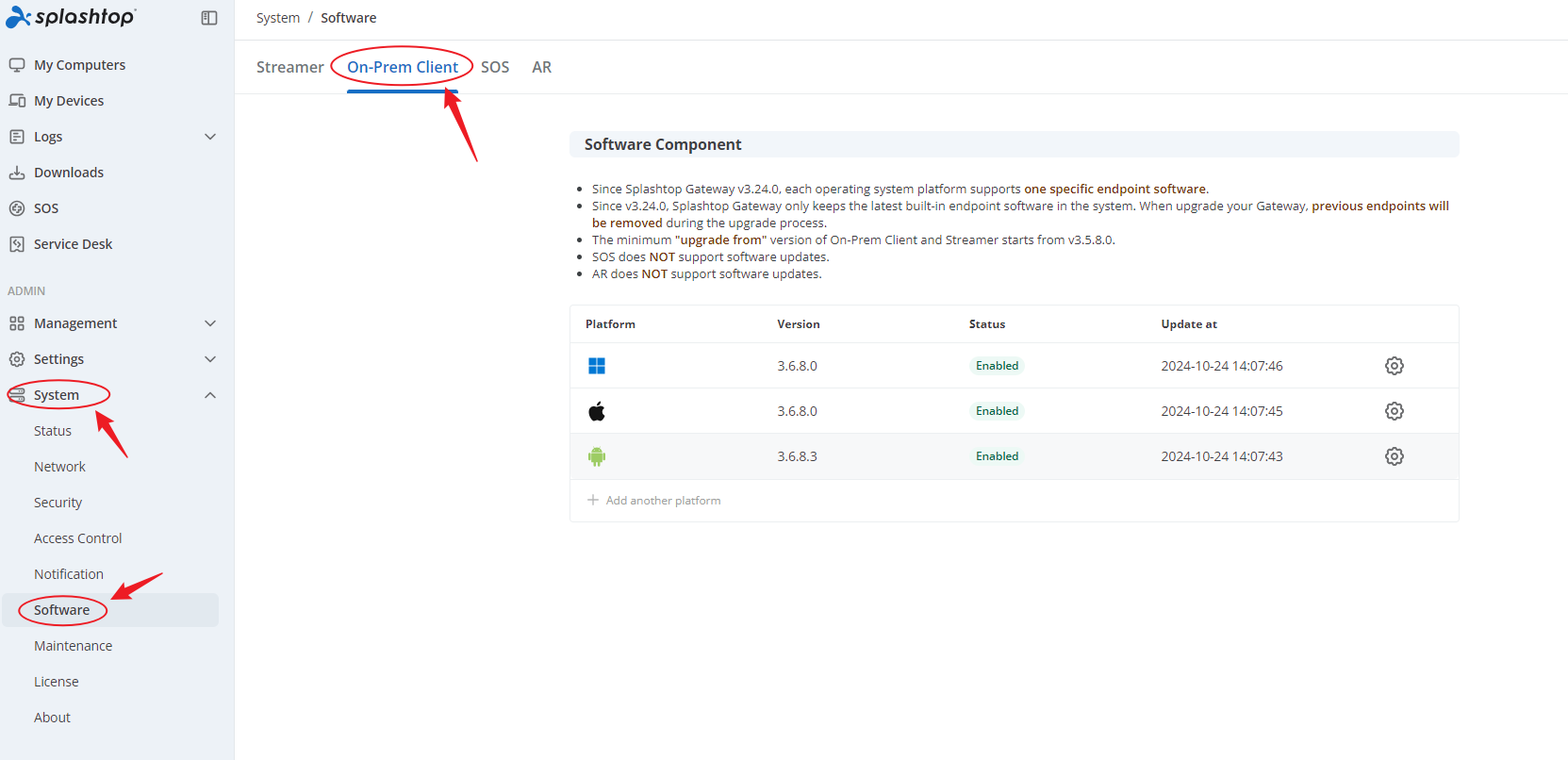The height and width of the screenshot is (760, 1568).
Task: Click version 3.6.8.3 cell
Action: [x=798, y=456]
